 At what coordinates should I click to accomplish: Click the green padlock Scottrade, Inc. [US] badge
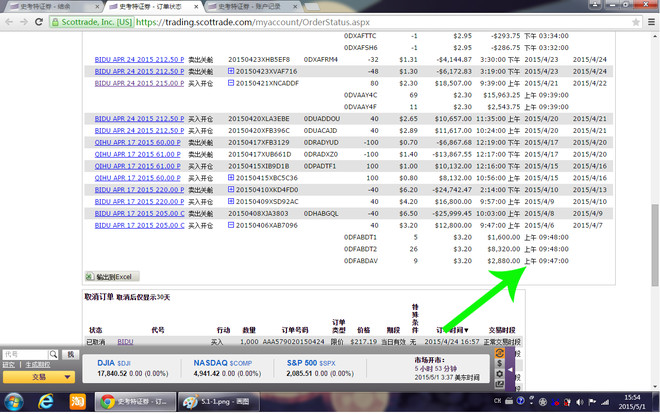click(x=92, y=22)
